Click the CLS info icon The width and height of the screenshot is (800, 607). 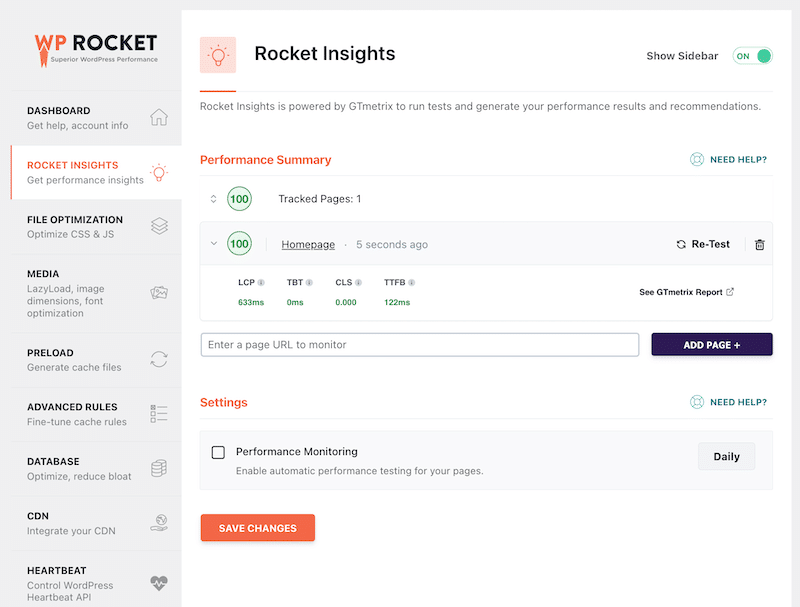pos(358,283)
